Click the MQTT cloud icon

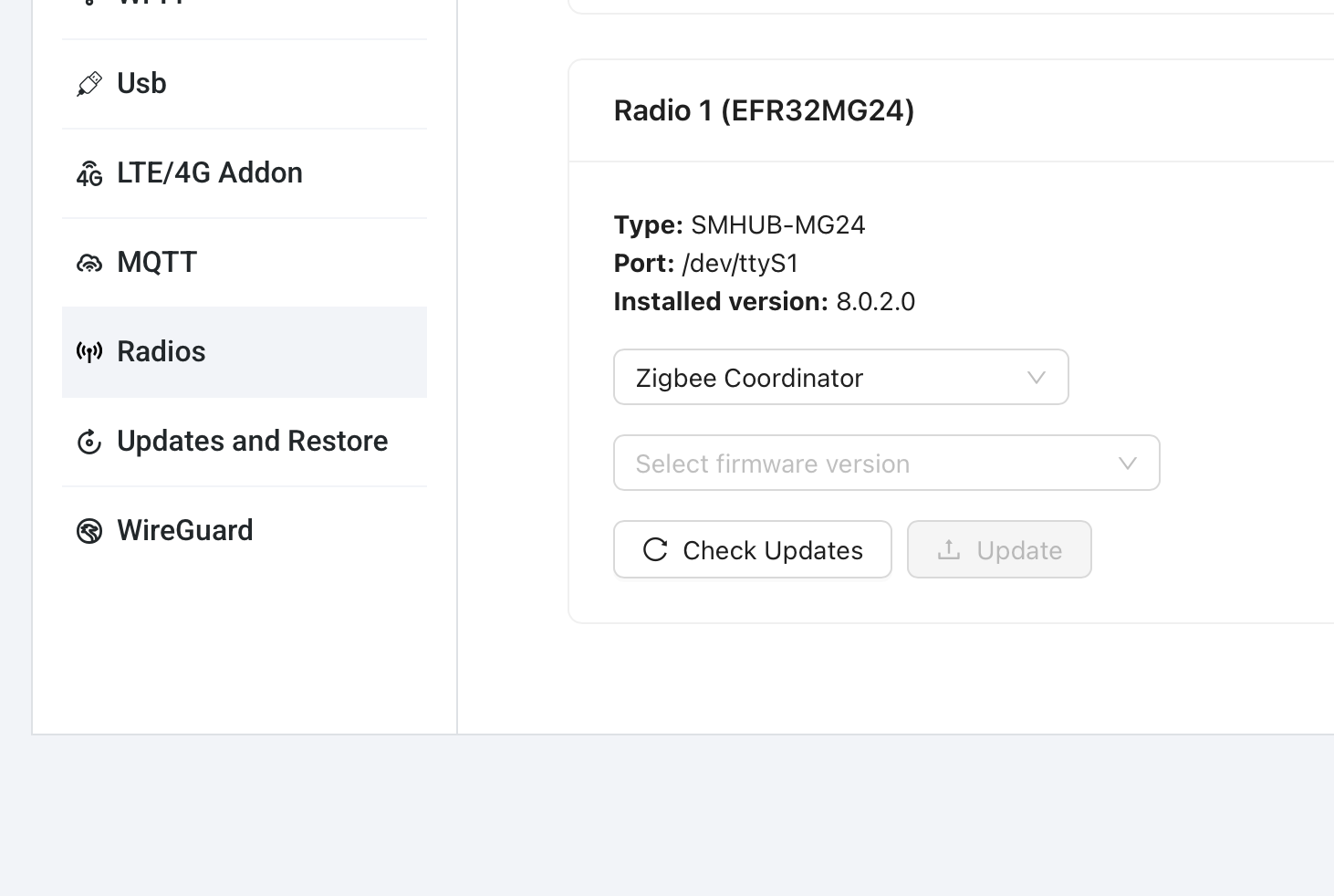coord(89,263)
